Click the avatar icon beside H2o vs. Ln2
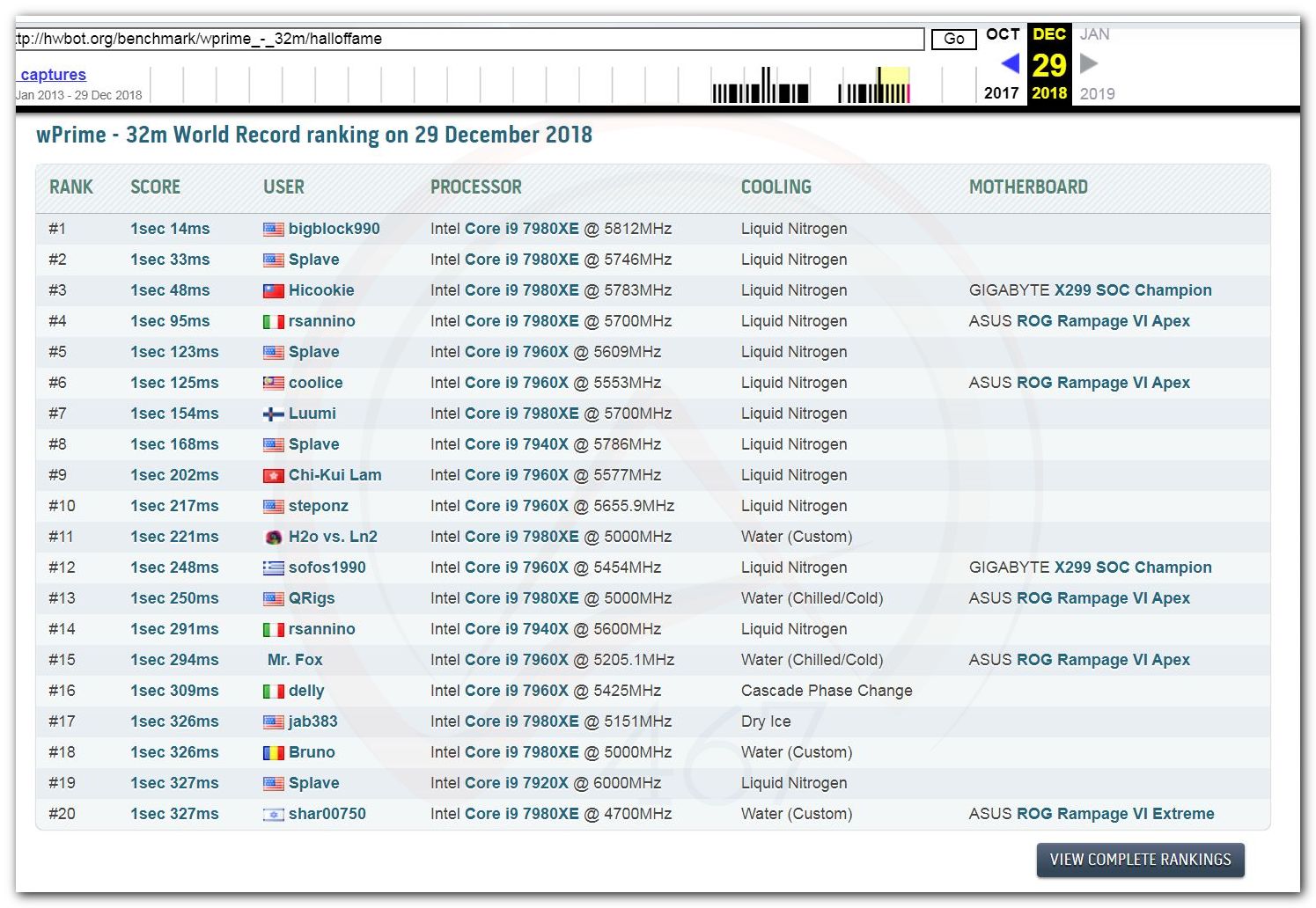This screenshot has width=1316, height=908. pyautogui.click(x=274, y=538)
